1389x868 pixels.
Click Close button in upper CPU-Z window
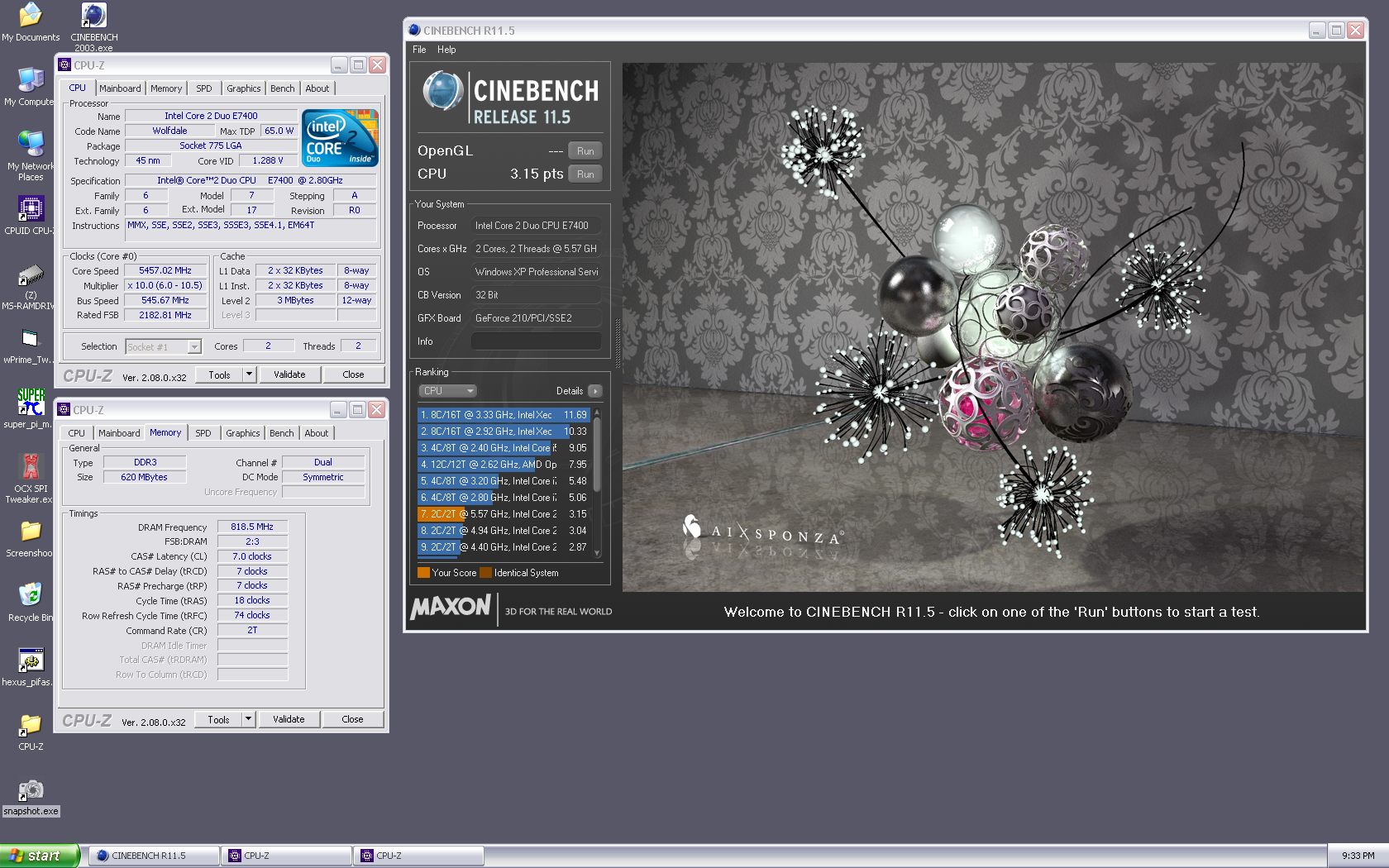(353, 374)
